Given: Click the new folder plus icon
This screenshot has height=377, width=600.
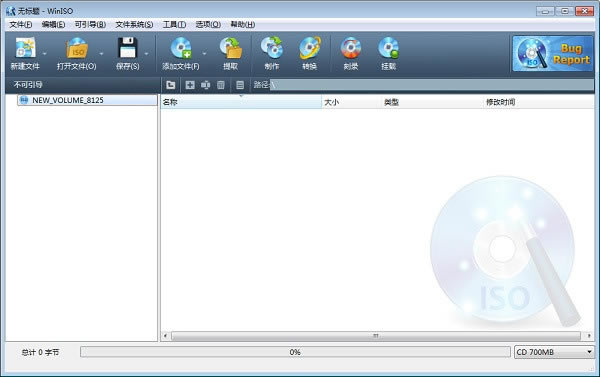Looking at the screenshot, I should (190, 85).
